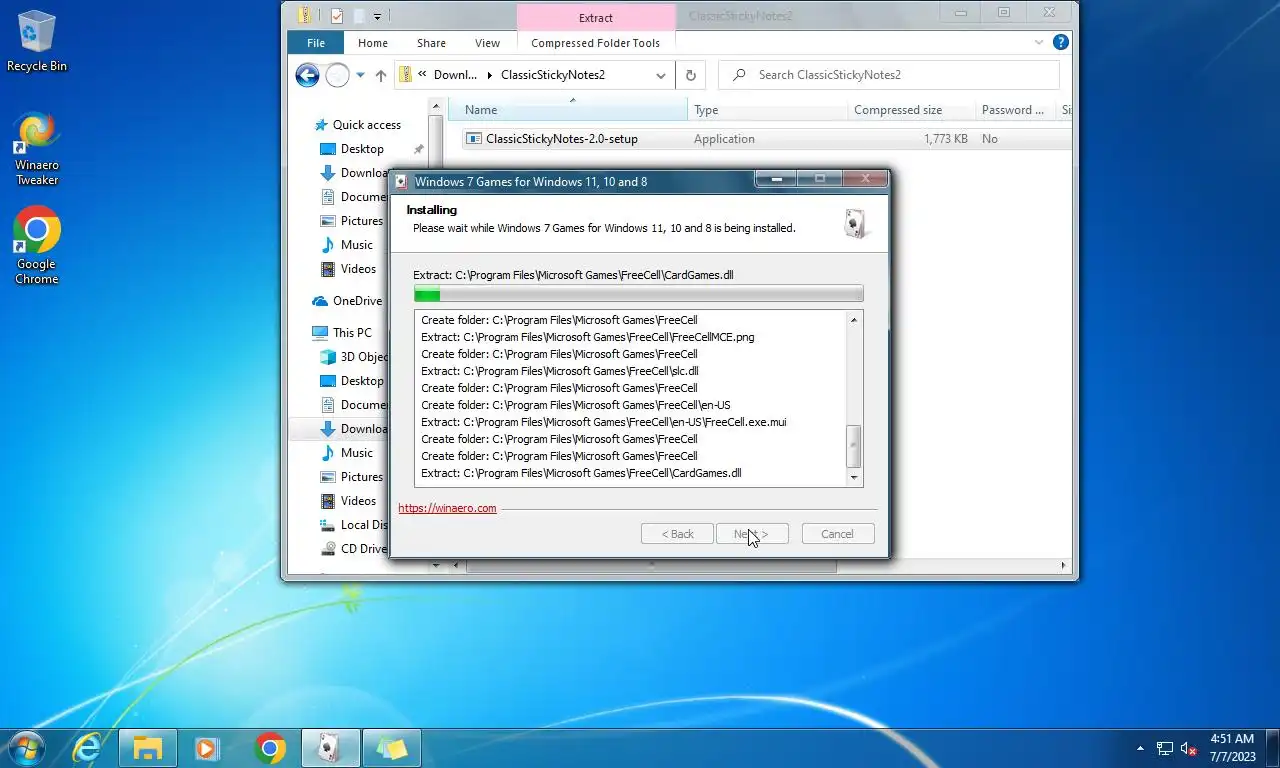This screenshot has width=1280, height=768.
Task: Sort files by Type column
Action: pos(766,110)
